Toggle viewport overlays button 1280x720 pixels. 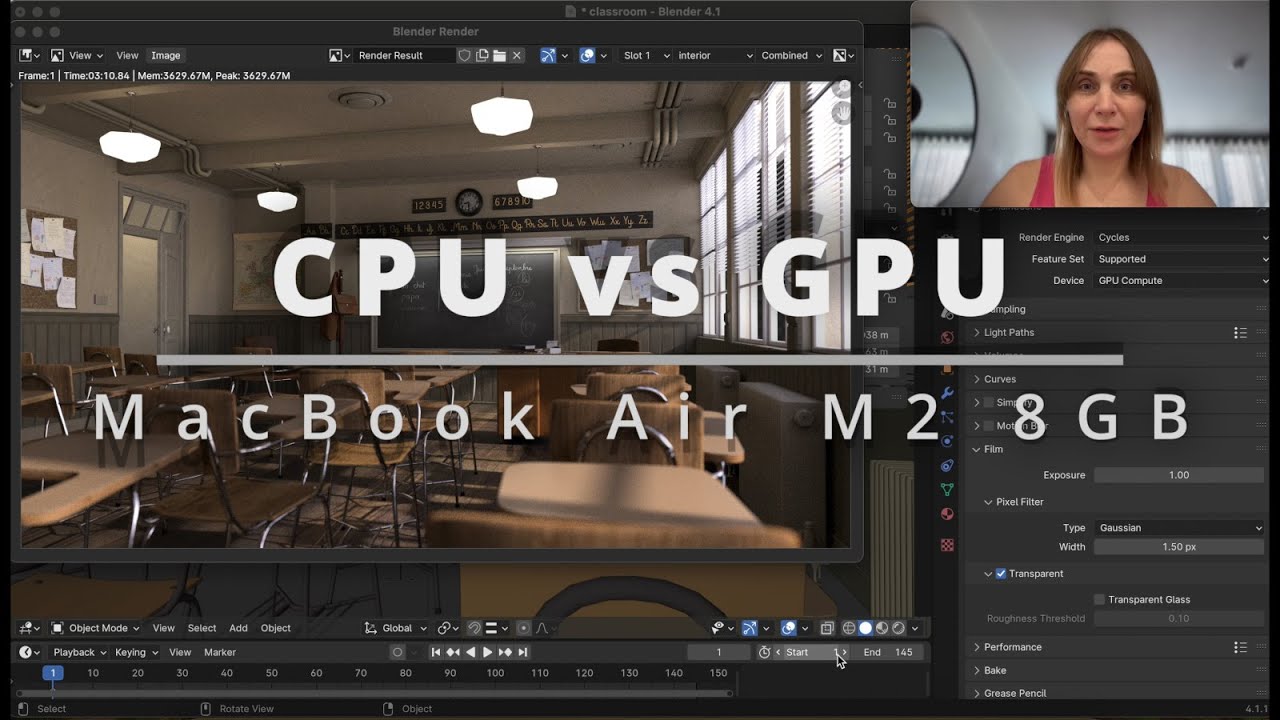tap(788, 628)
